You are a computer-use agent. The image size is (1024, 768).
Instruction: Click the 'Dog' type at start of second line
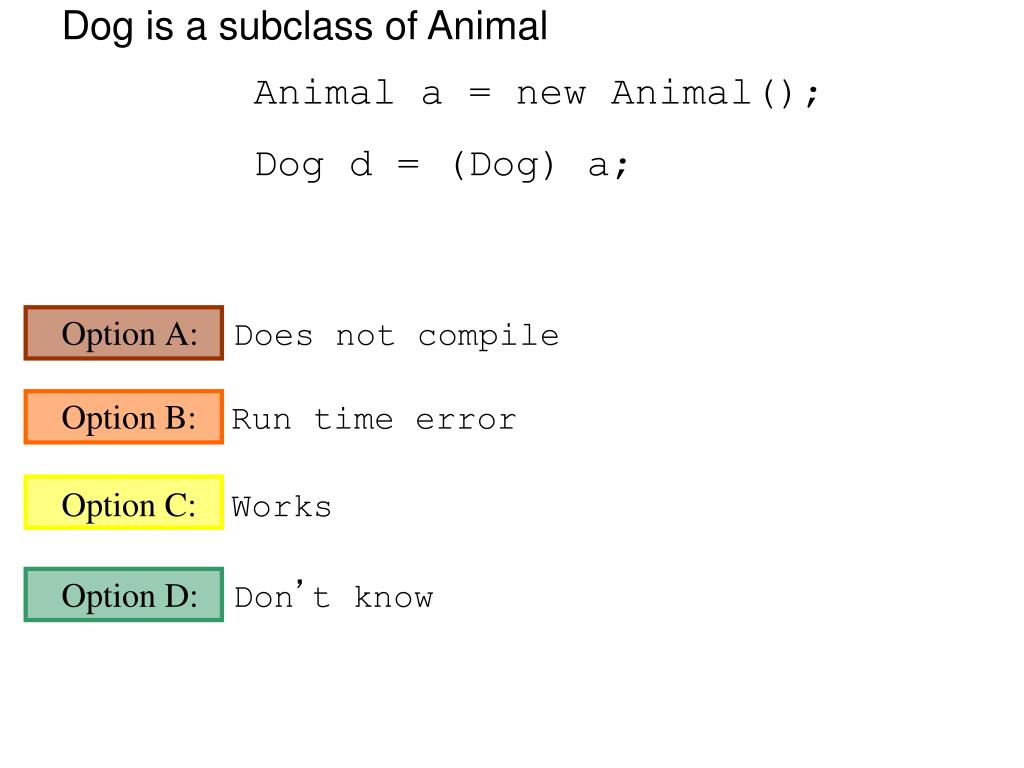(x=289, y=164)
